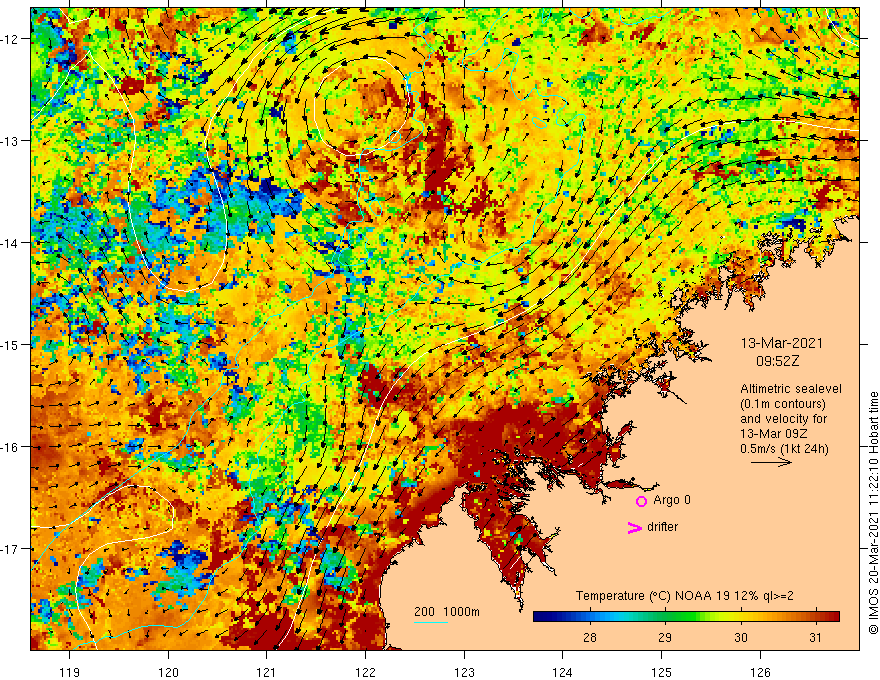Click the color bar value 30
This screenshot has width=880, height=680.
click(x=741, y=637)
